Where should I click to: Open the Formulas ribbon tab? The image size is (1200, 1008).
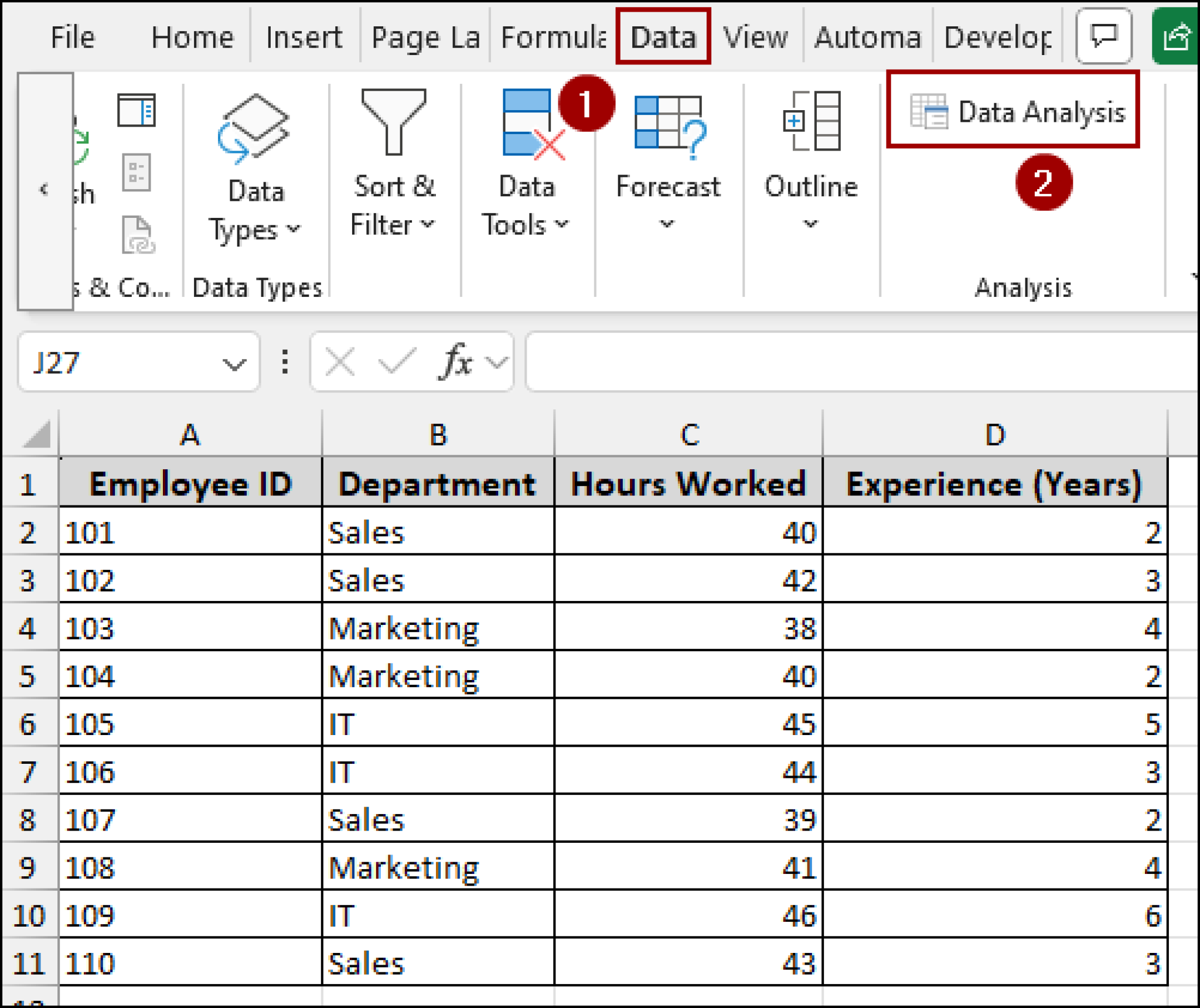click(551, 36)
